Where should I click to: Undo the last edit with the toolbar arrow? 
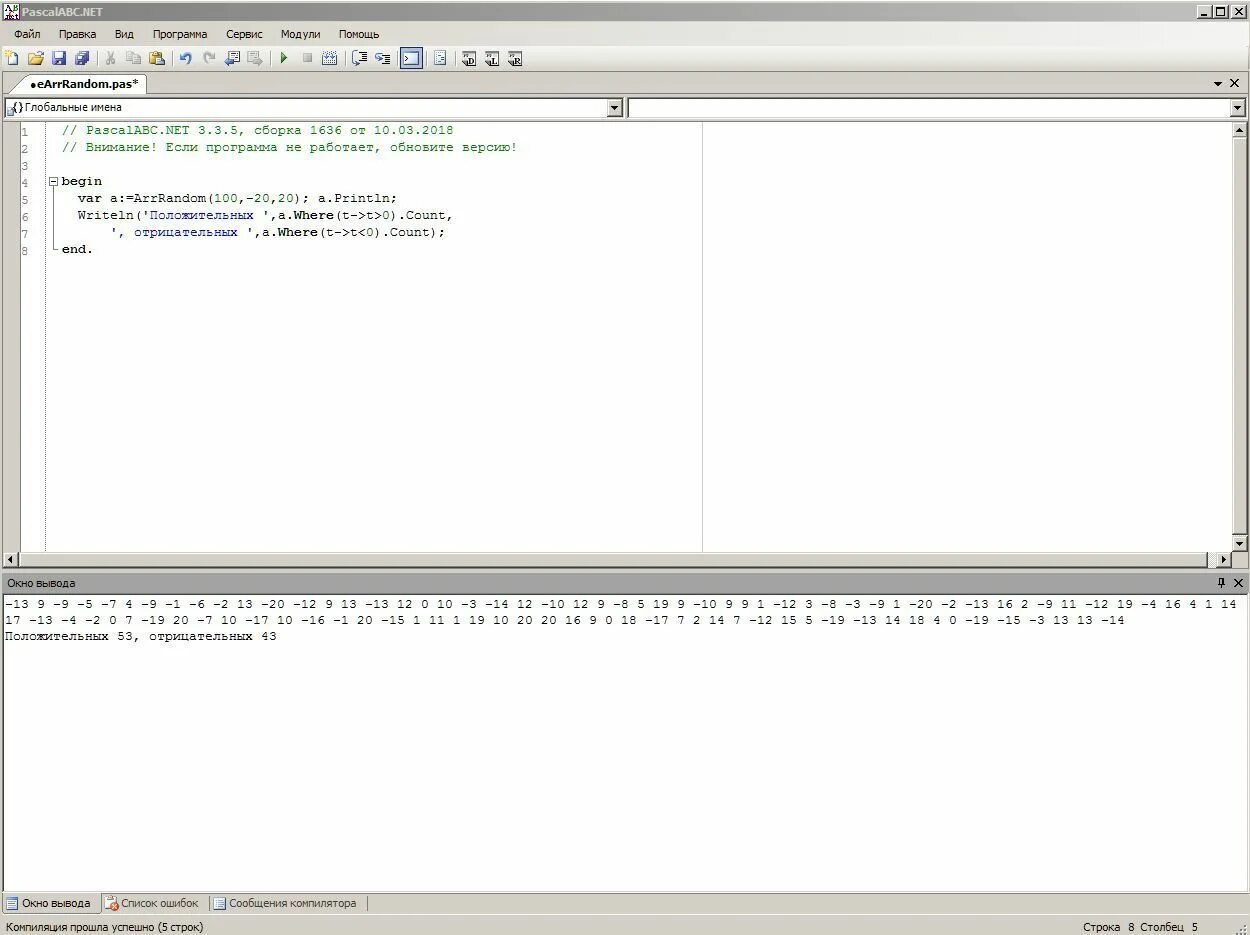(185, 59)
